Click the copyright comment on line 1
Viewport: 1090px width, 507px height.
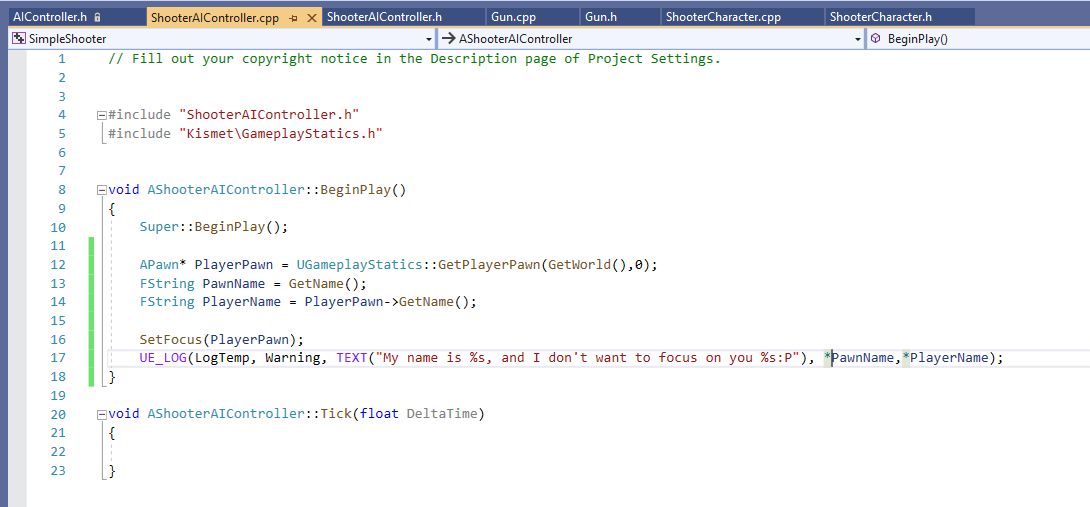(414, 58)
